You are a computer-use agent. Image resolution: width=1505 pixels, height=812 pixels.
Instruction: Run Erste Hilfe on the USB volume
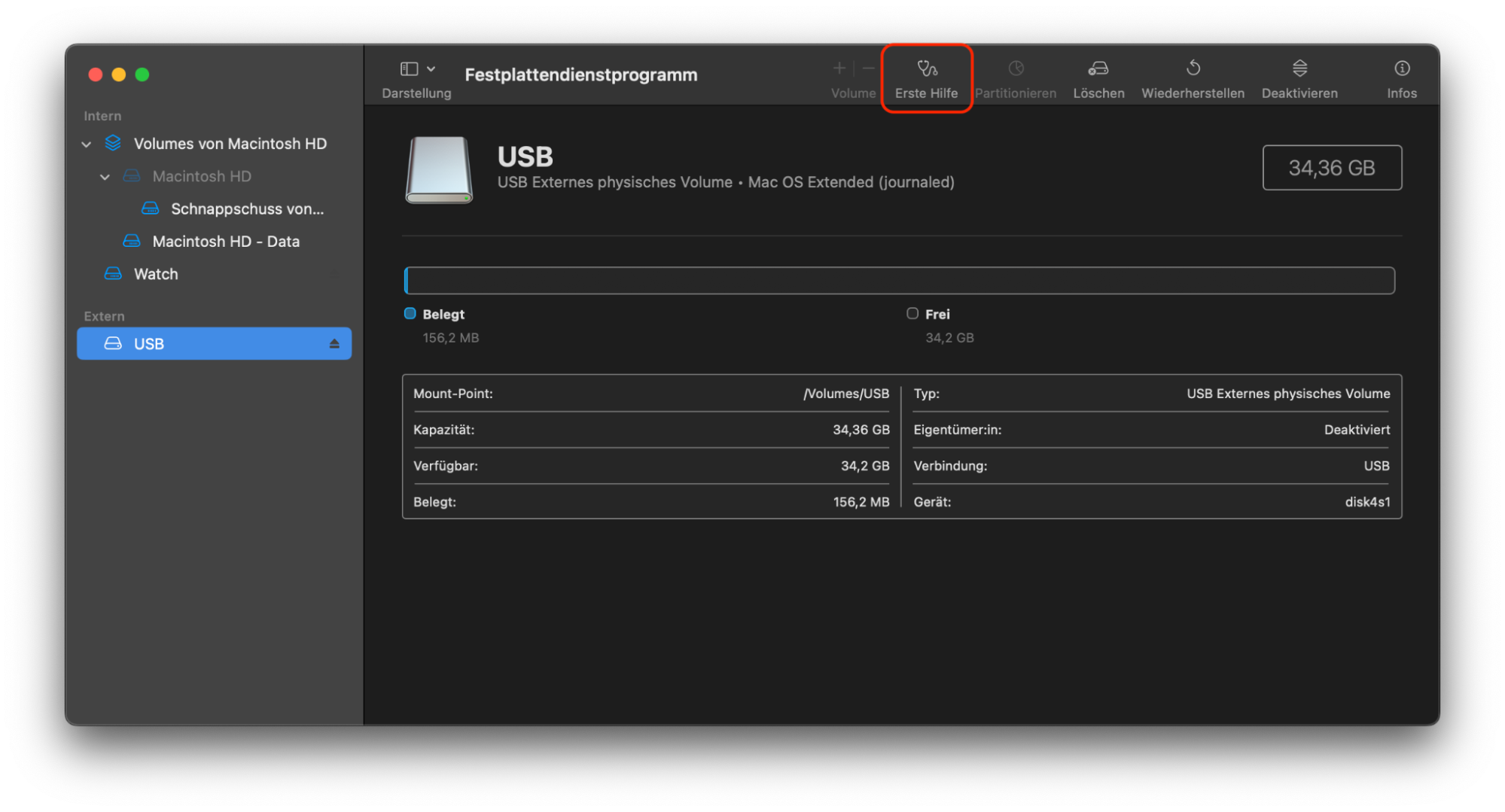point(926,78)
